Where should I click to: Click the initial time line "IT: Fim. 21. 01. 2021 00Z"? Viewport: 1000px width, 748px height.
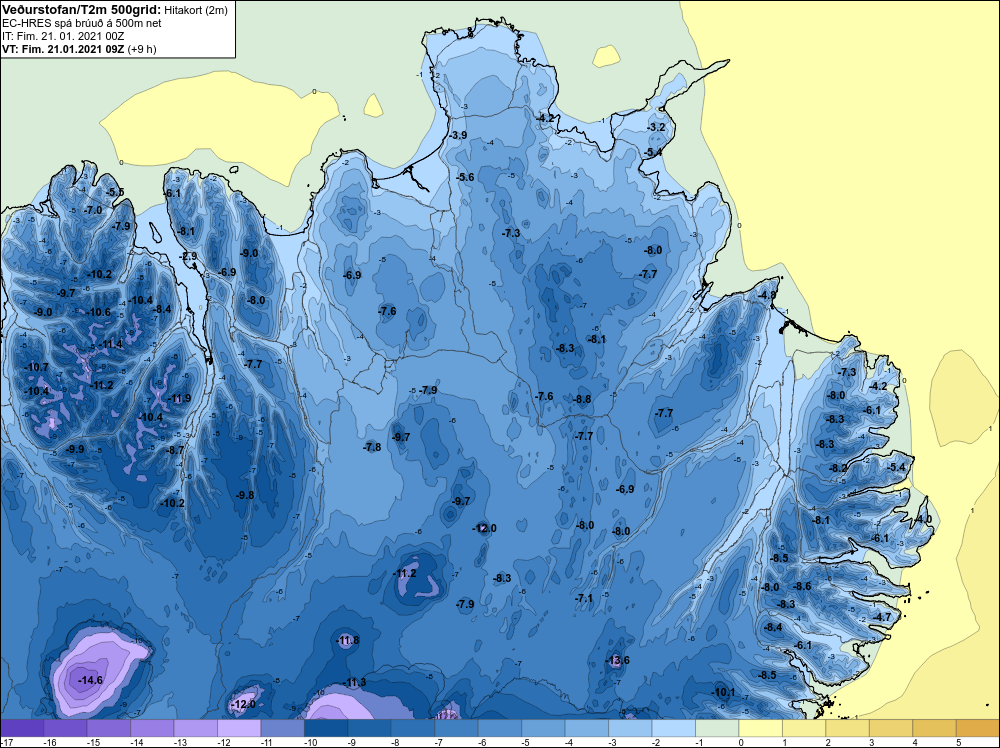63,36
